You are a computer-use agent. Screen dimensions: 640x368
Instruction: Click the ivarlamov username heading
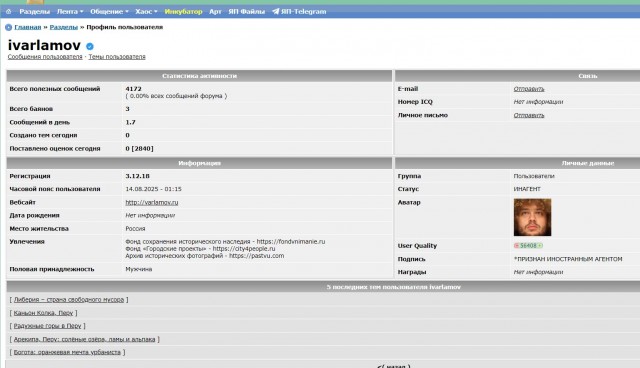(44, 45)
